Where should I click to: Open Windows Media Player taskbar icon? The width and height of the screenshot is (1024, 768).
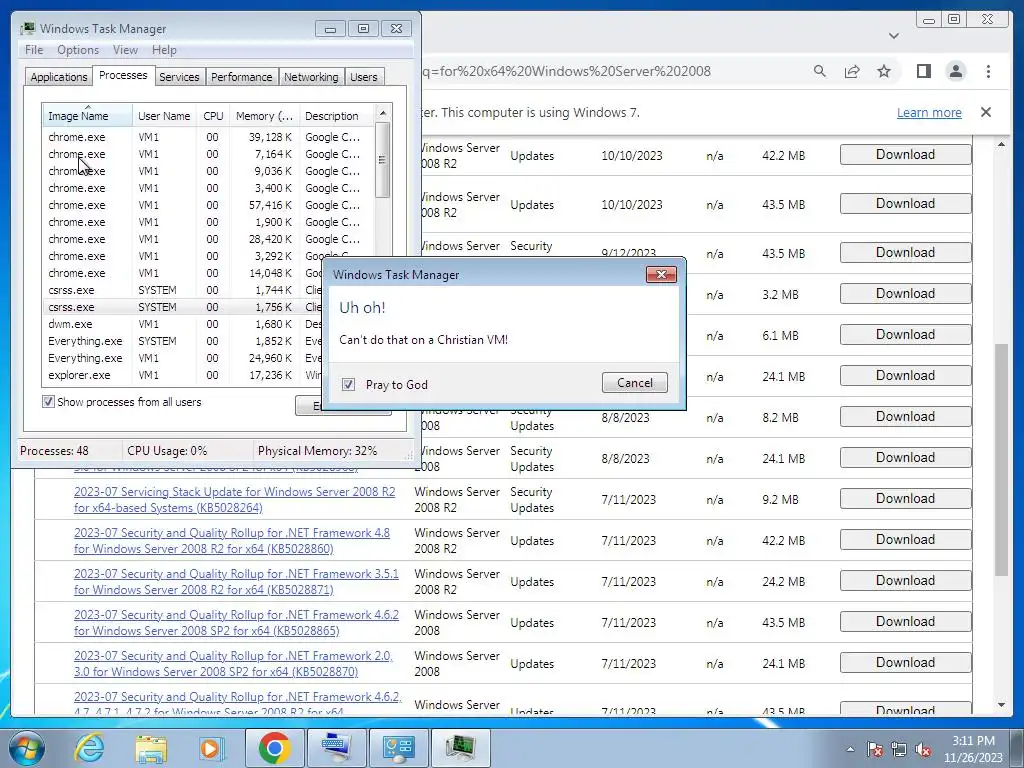211,748
